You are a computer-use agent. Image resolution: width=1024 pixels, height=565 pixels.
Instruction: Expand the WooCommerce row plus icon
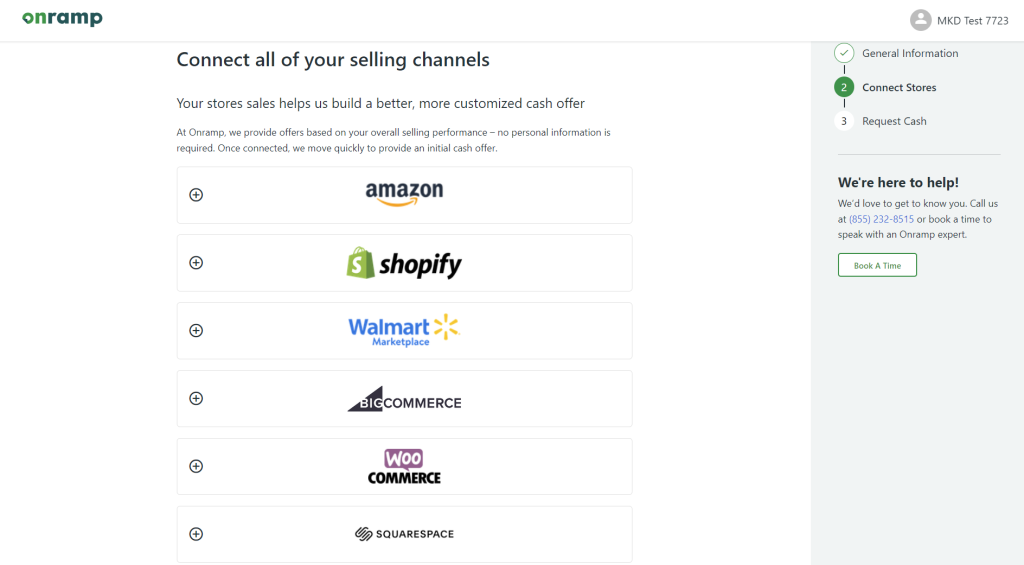click(196, 466)
